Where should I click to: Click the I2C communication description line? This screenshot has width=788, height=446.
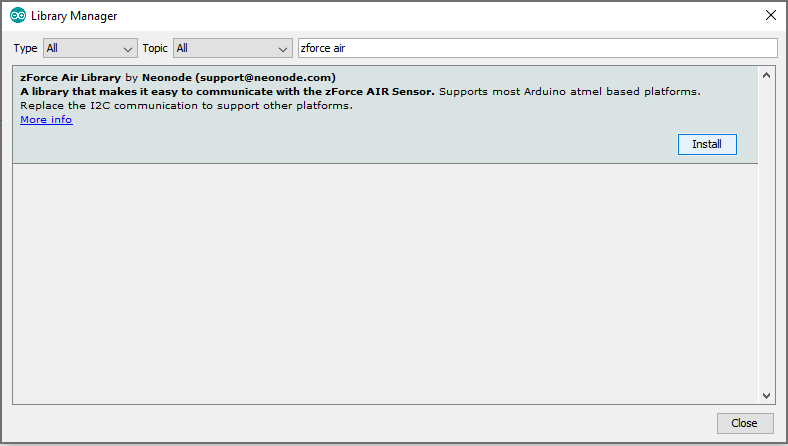point(186,106)
